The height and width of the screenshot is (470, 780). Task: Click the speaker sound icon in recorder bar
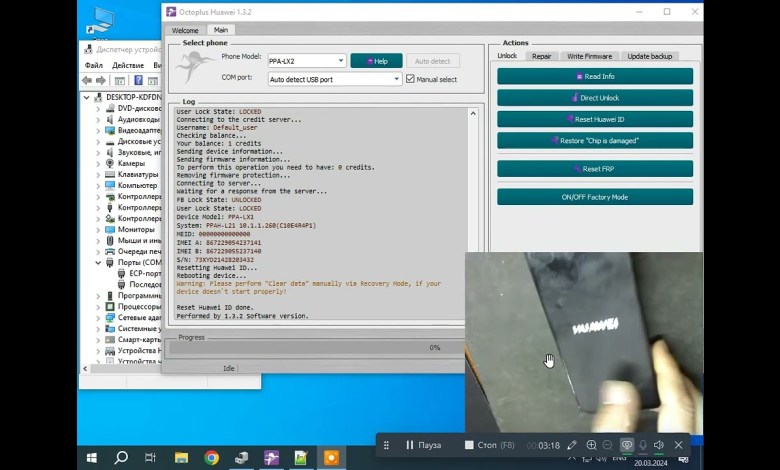(x=660, y=445)
